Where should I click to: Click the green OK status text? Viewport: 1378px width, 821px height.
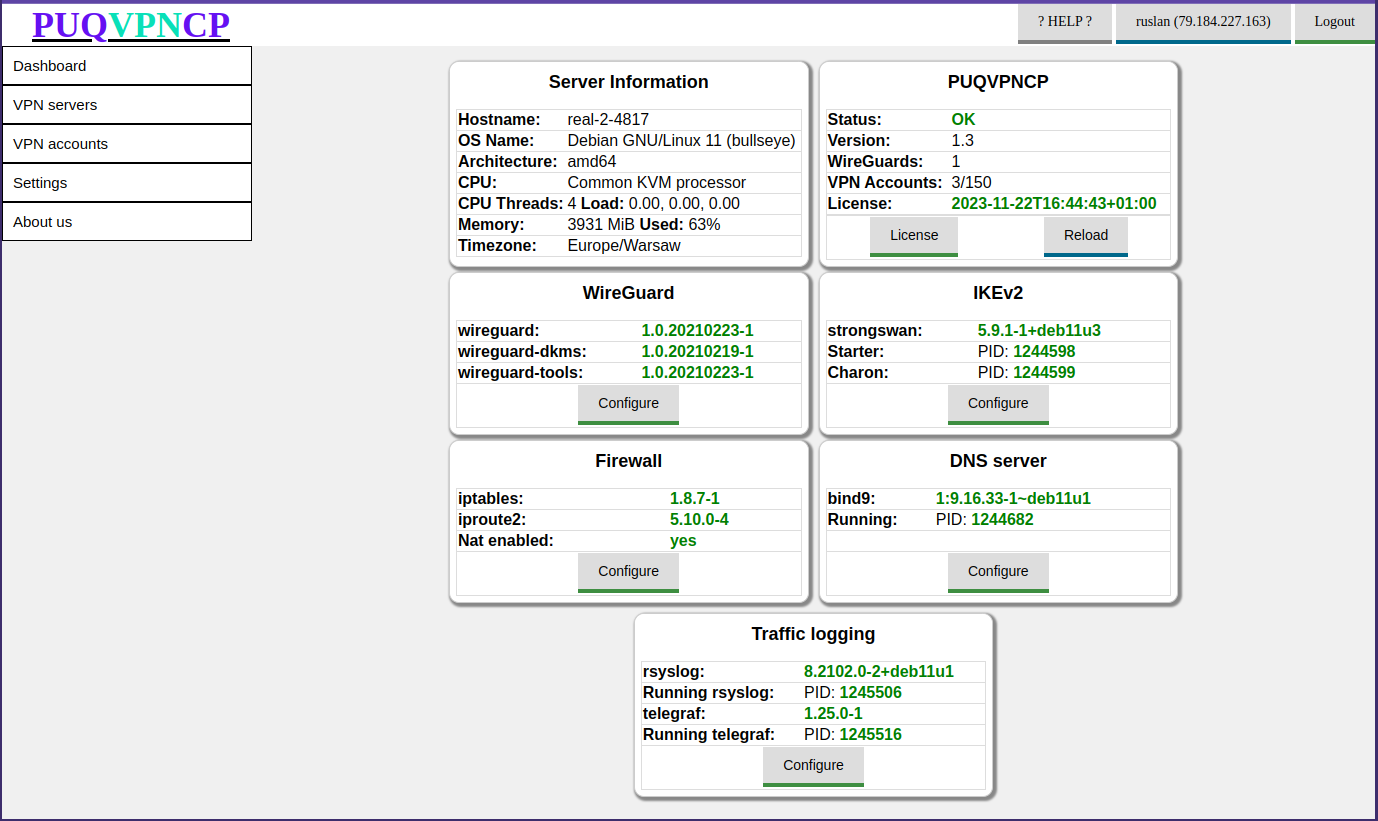click(963, 120)
